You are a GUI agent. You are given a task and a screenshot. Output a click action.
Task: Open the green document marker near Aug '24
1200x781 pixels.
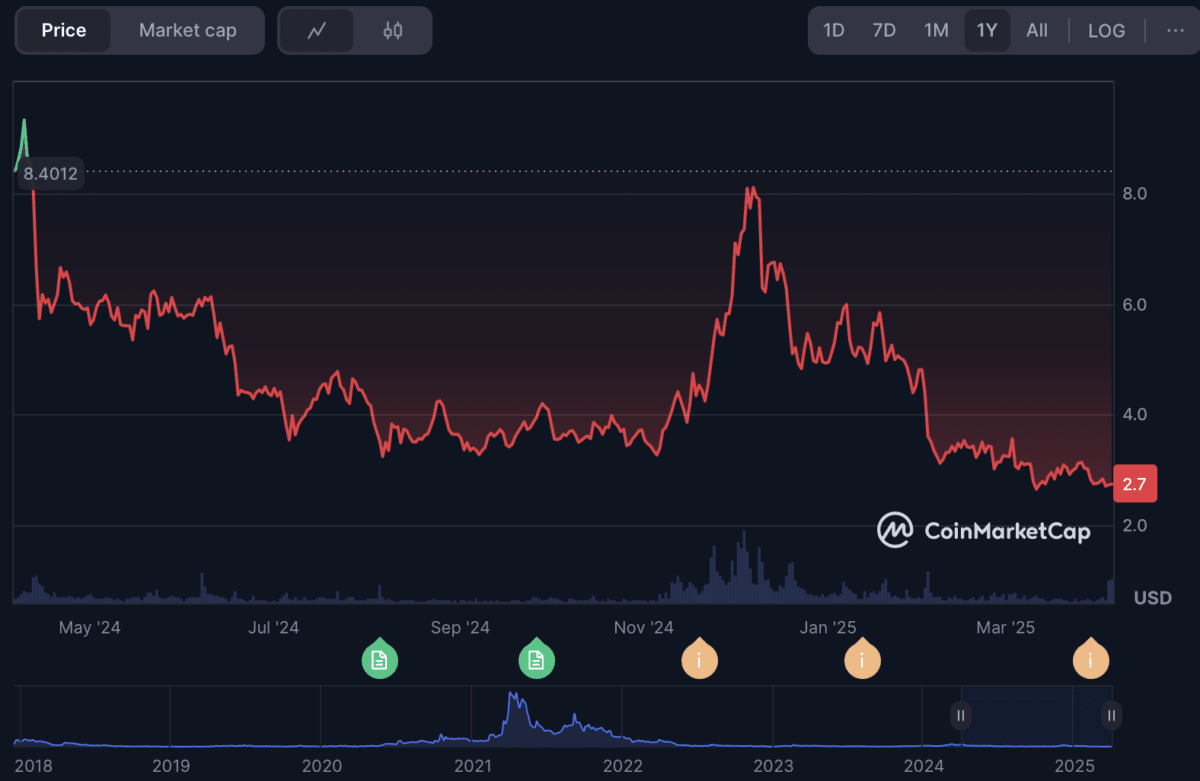tap(379, 659)
